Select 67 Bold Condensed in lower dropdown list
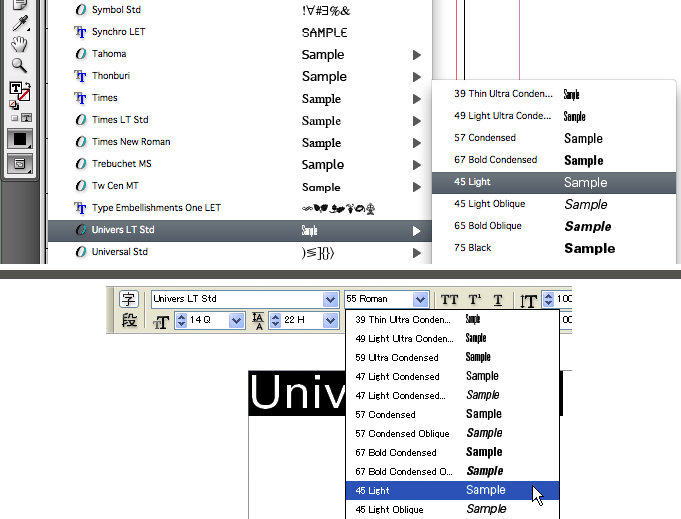The height and width of the screenshot is (519, 681). (452, 453)
